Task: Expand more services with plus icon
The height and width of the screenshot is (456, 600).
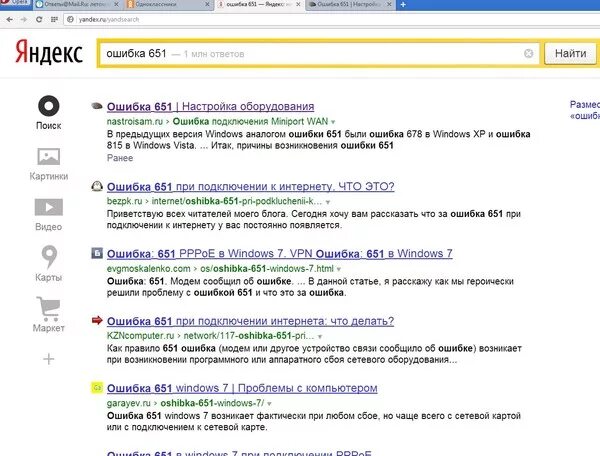Action: coord(49,359)
